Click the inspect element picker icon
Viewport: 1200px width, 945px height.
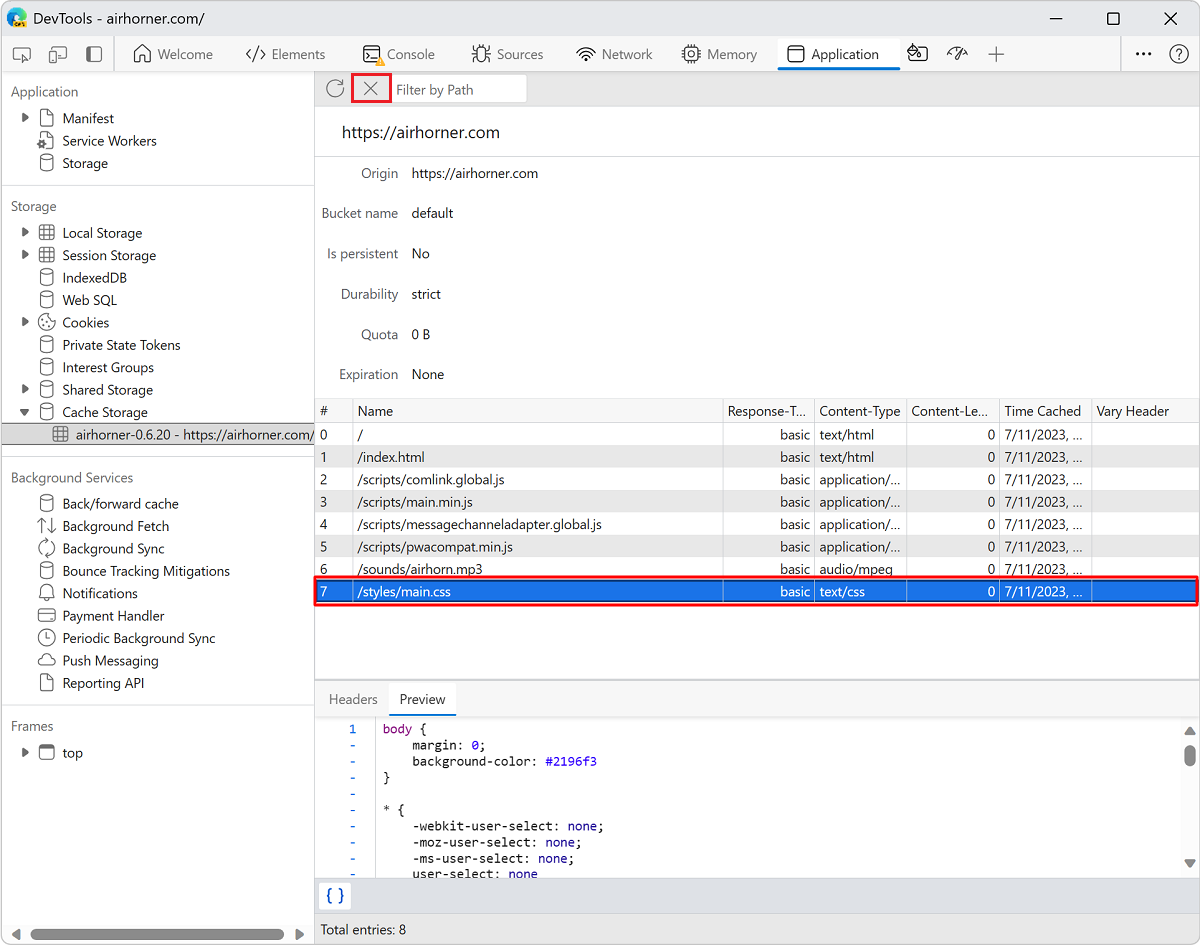tap(21, 55)
